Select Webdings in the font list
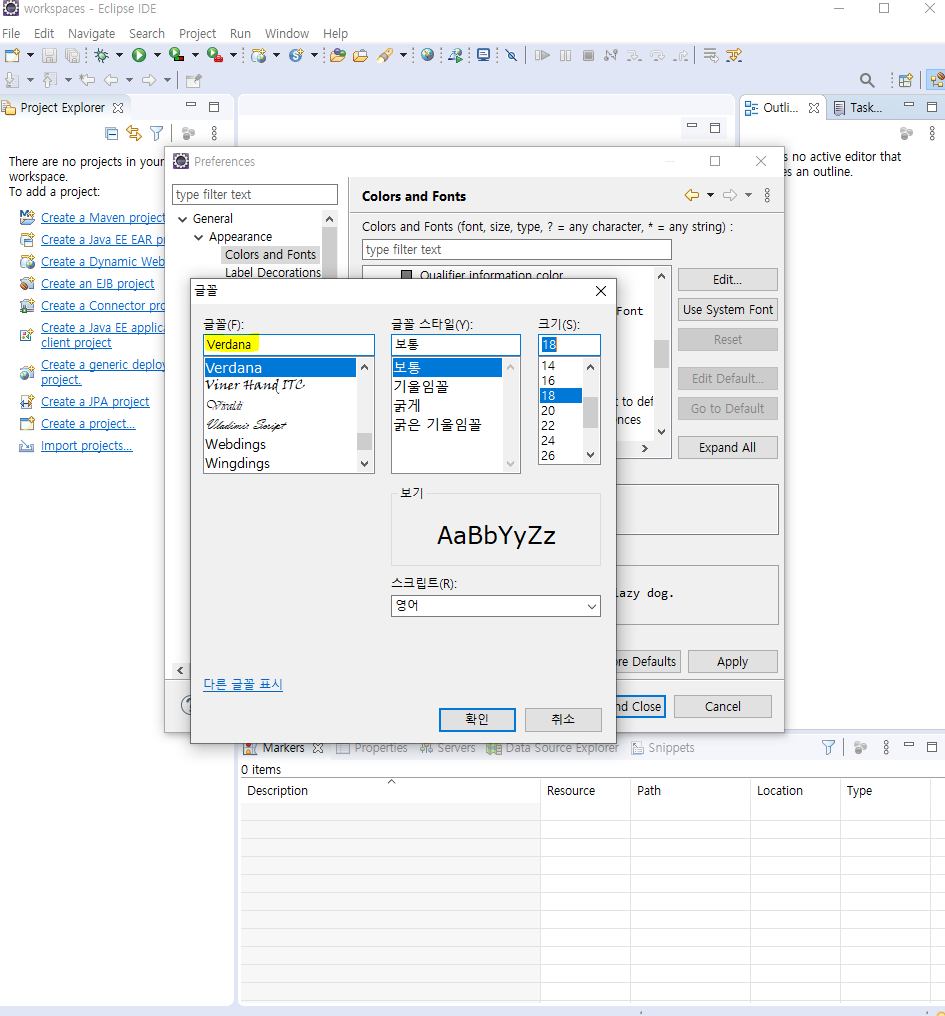The height and width of the screenshot is (1016, 945). pos(235,444)
